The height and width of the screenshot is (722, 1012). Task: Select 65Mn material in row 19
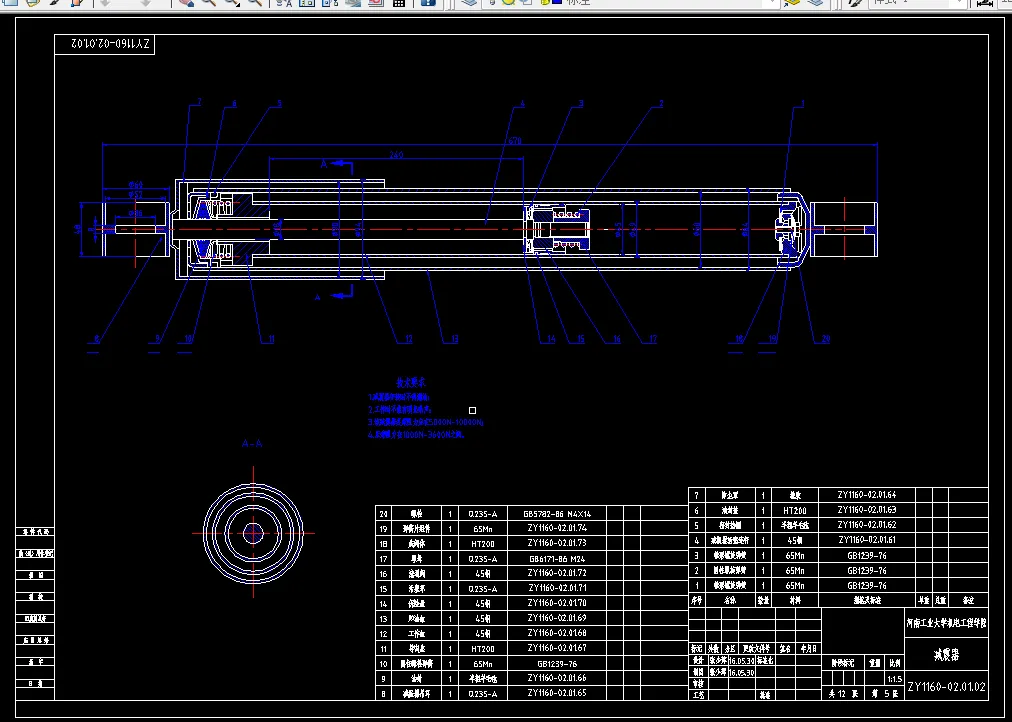click(x=483, y=529)
